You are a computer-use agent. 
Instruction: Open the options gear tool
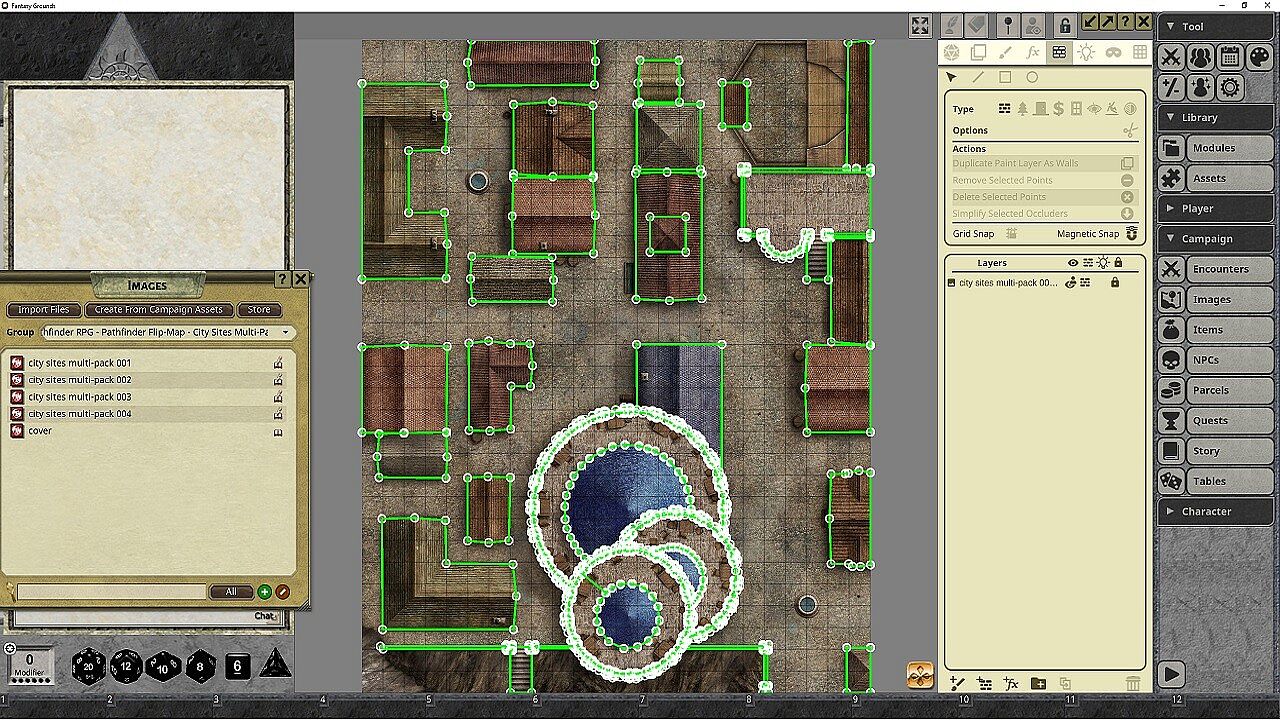pos(1230,87)
